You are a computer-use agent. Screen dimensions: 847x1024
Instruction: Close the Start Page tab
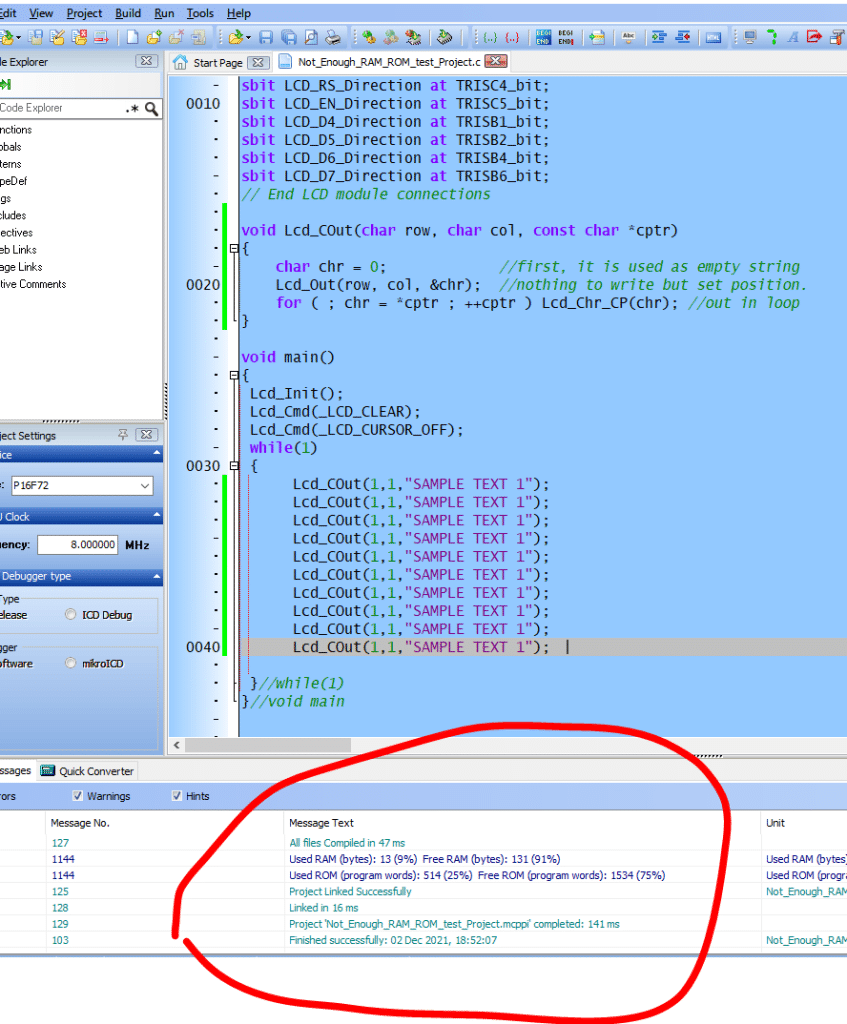(259, 63)
